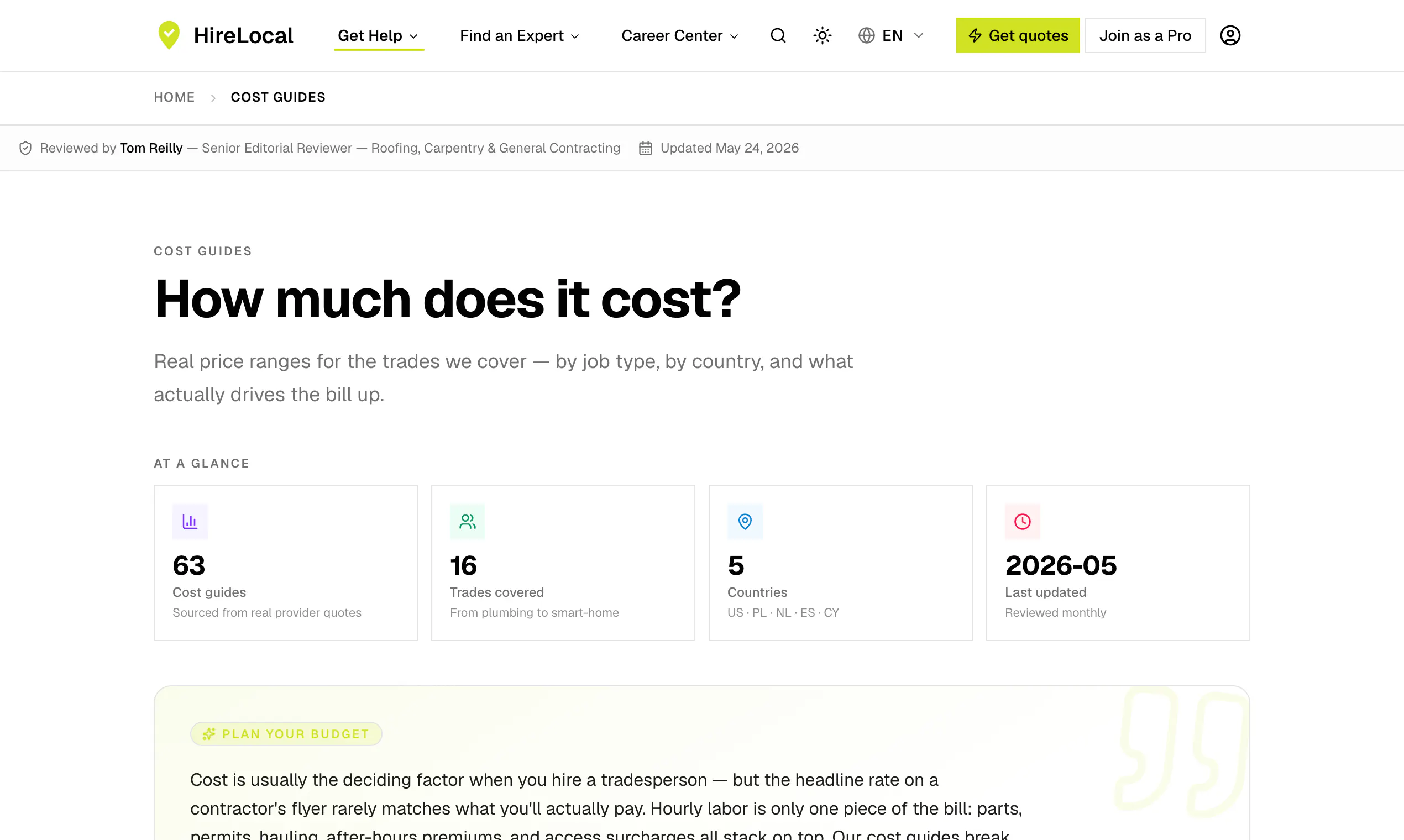Select the COST GUIDES breadcrumb

click(278, 97)
